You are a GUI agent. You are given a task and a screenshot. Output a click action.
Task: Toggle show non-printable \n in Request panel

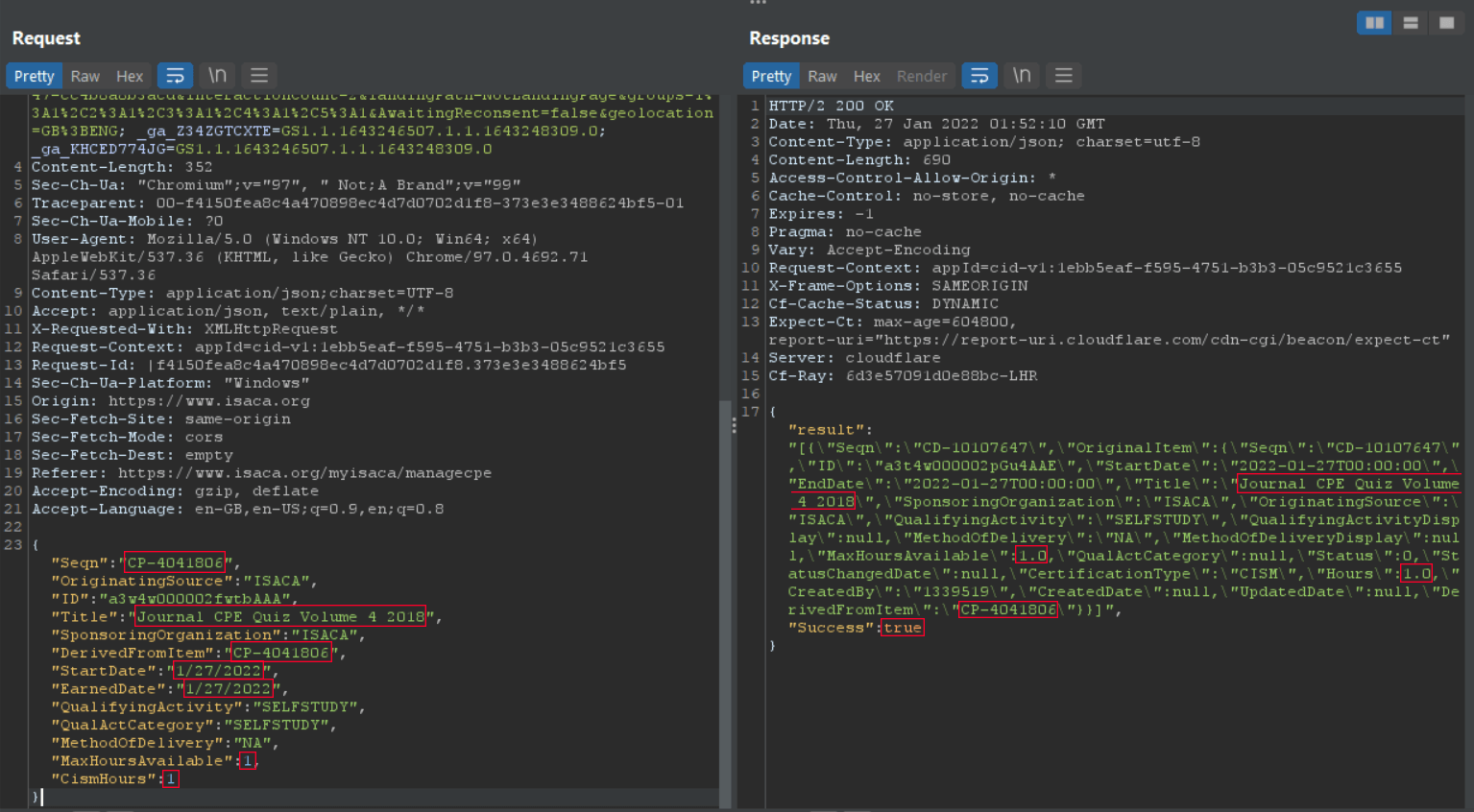pyautogui.click(x=218, y=76)
